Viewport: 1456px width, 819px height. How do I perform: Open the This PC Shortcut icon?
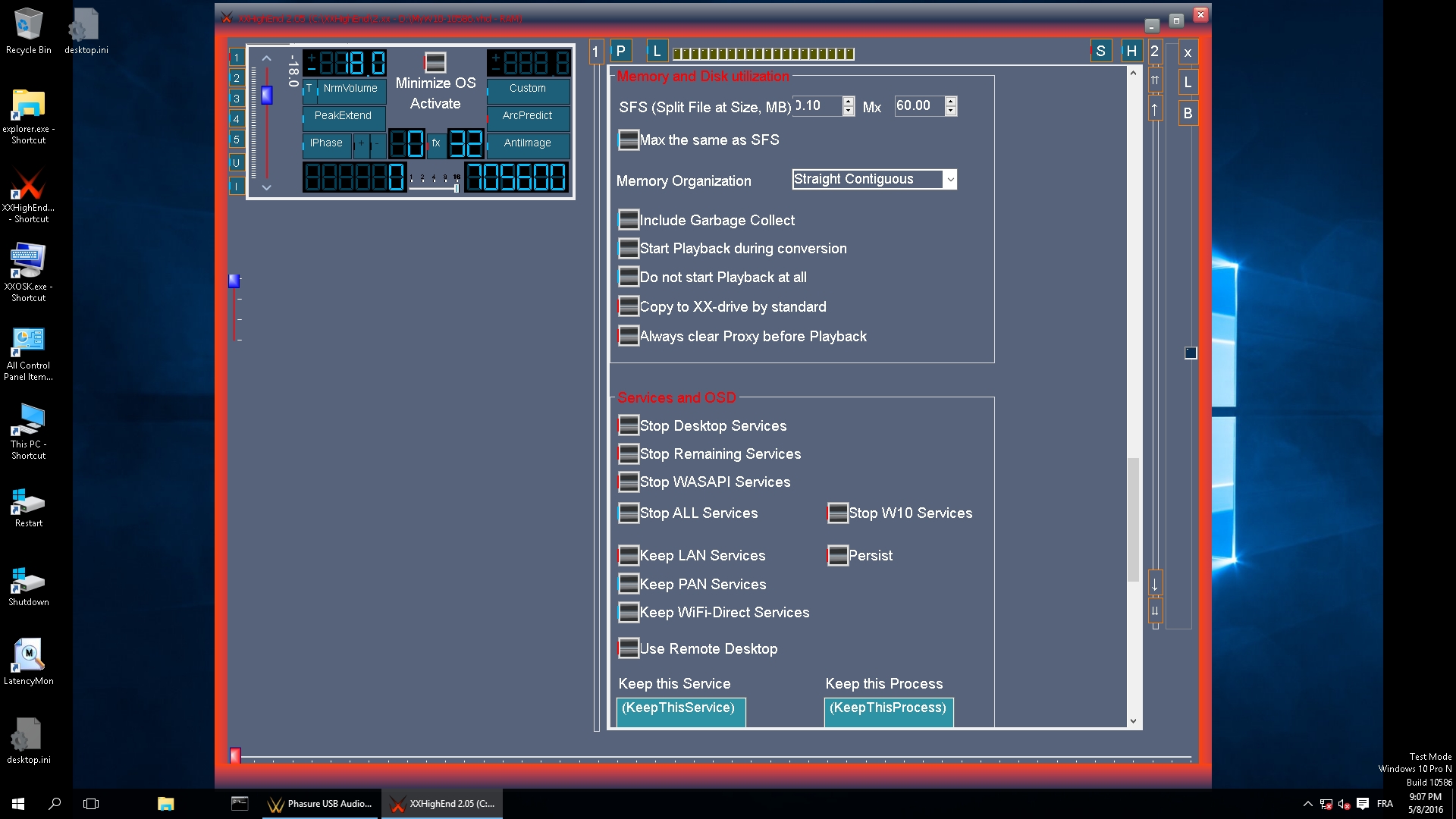(28, 432)
